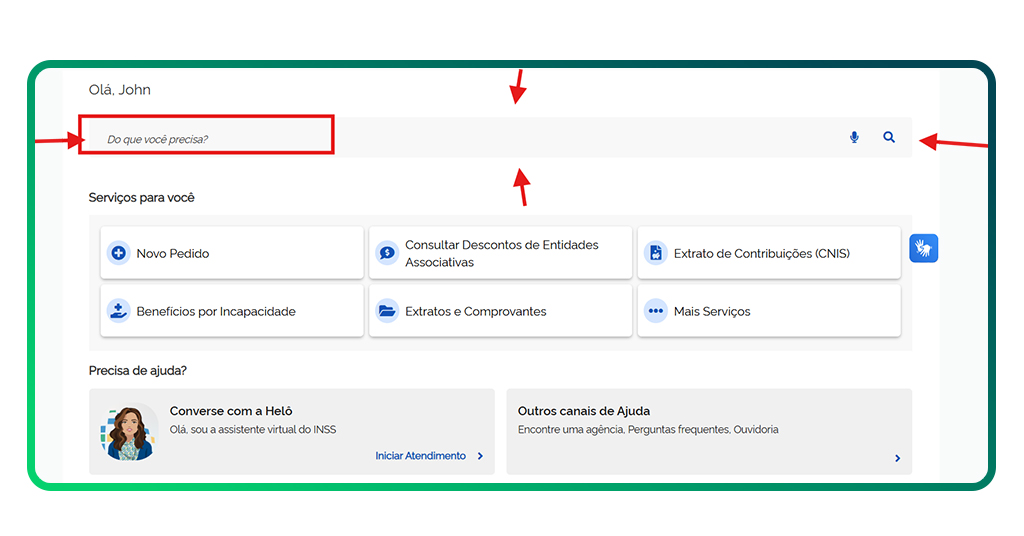Click the chevron next to Iniciar Atendimento
The width and height of the screenshot is (1024, 536).
click(x=480, y=456)
